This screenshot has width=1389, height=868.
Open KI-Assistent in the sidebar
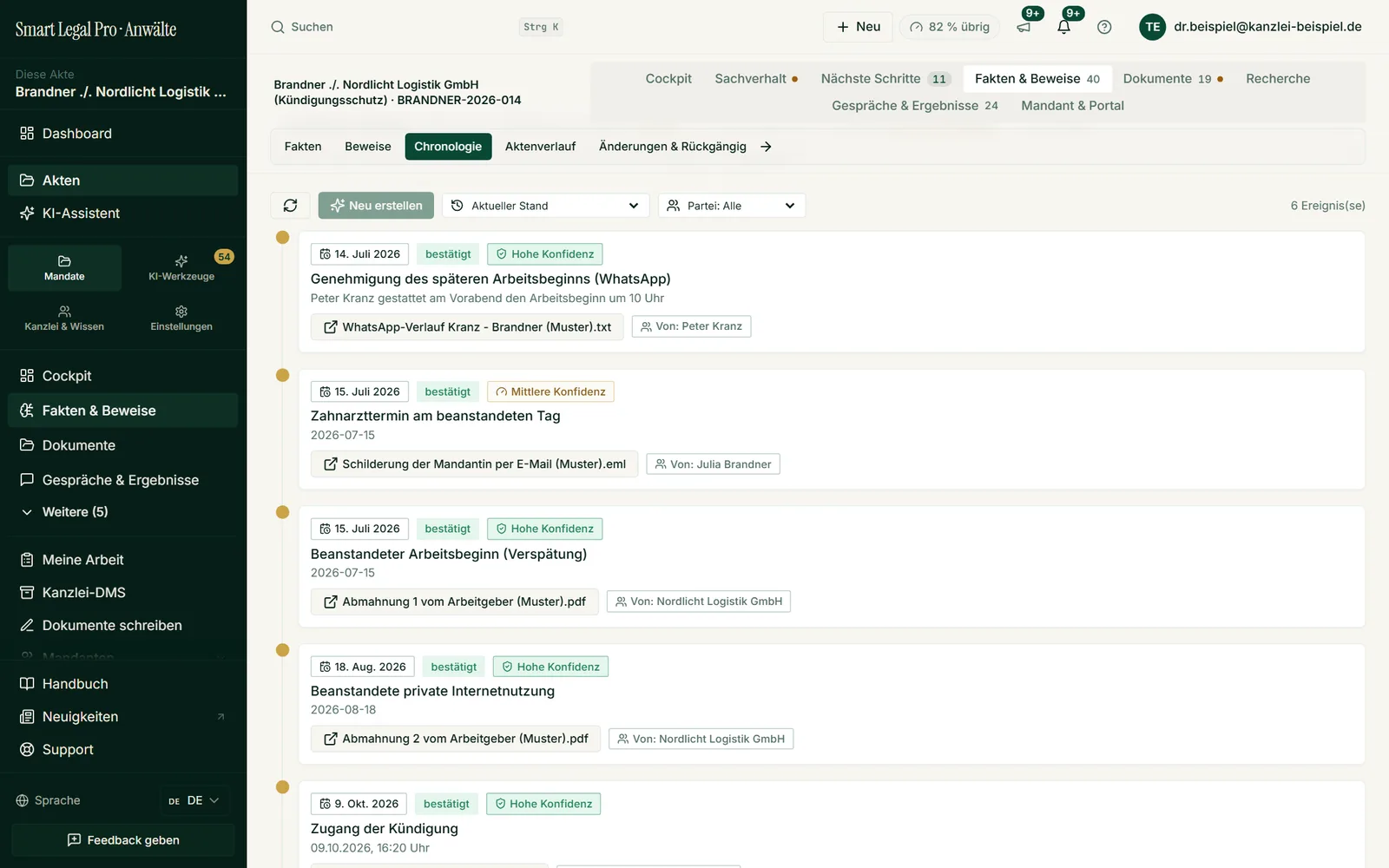click(x=123, y=214)
